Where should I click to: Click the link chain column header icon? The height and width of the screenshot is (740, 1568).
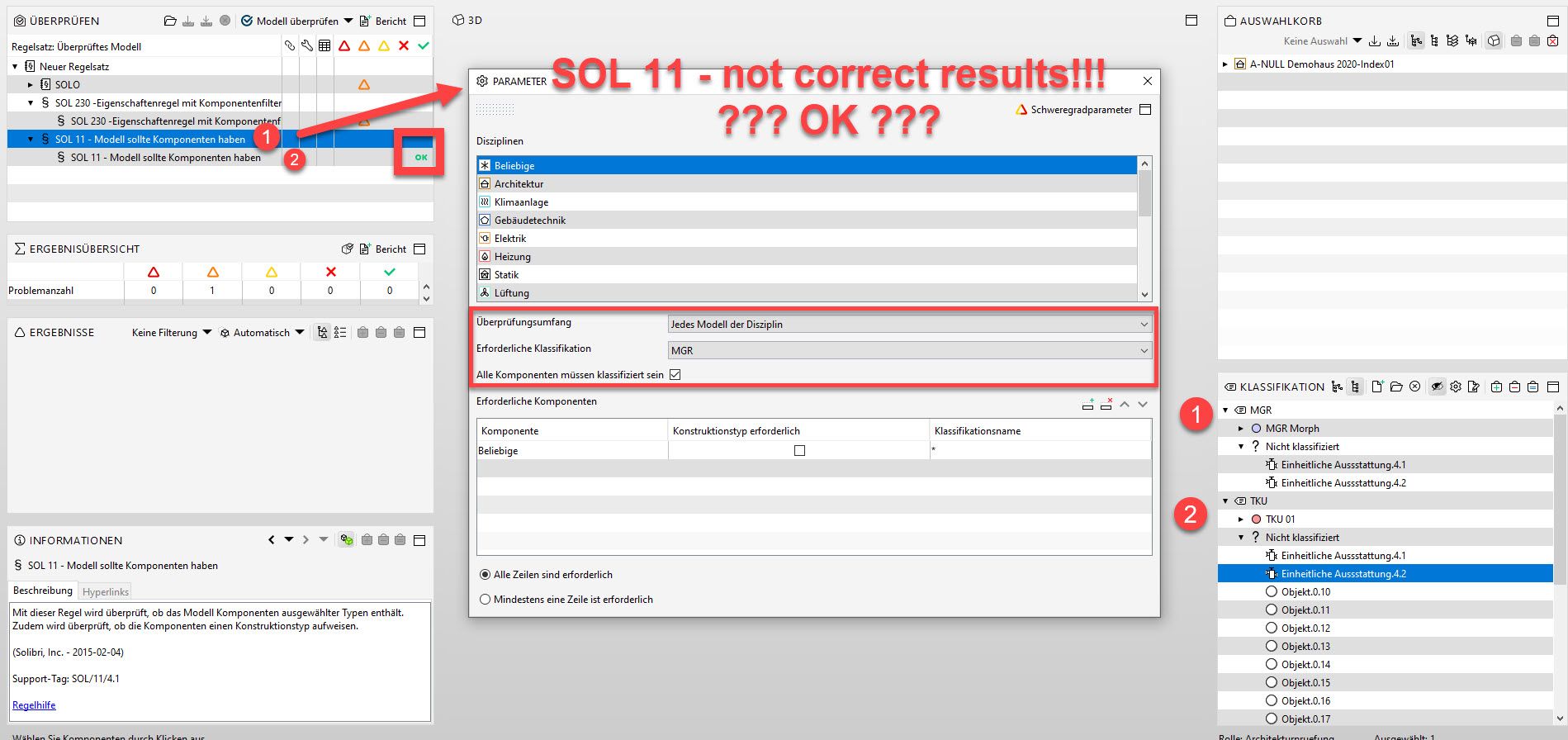coord(290,45)
